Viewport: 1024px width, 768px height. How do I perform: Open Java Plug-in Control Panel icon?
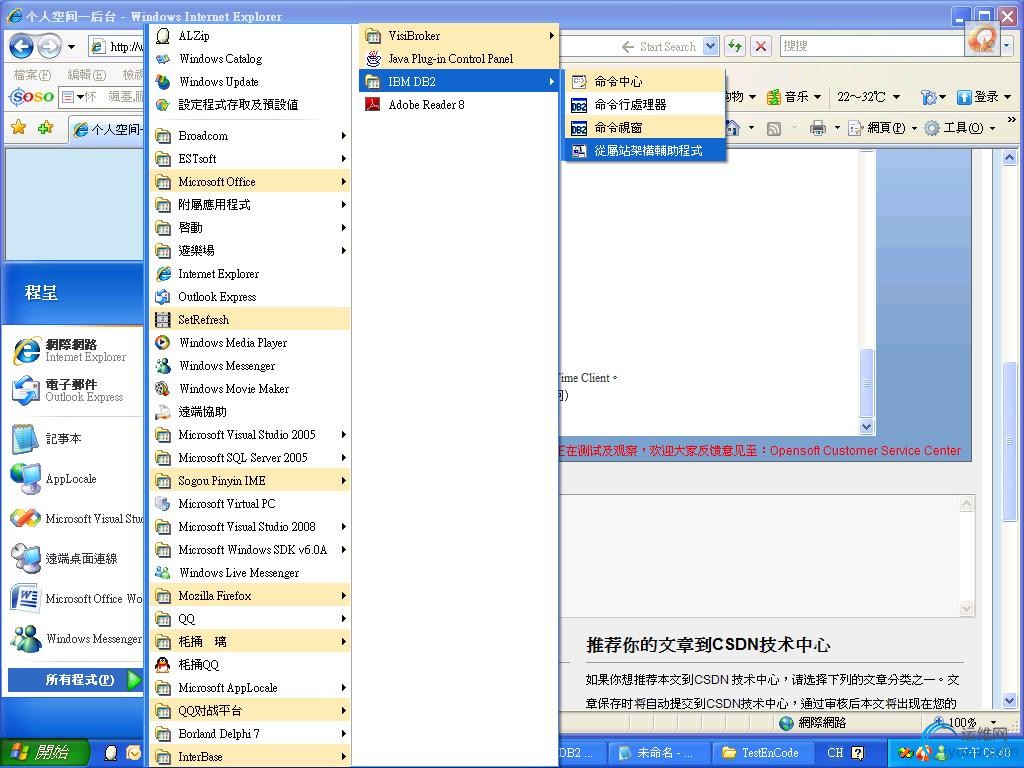click(x=373, y=59)
